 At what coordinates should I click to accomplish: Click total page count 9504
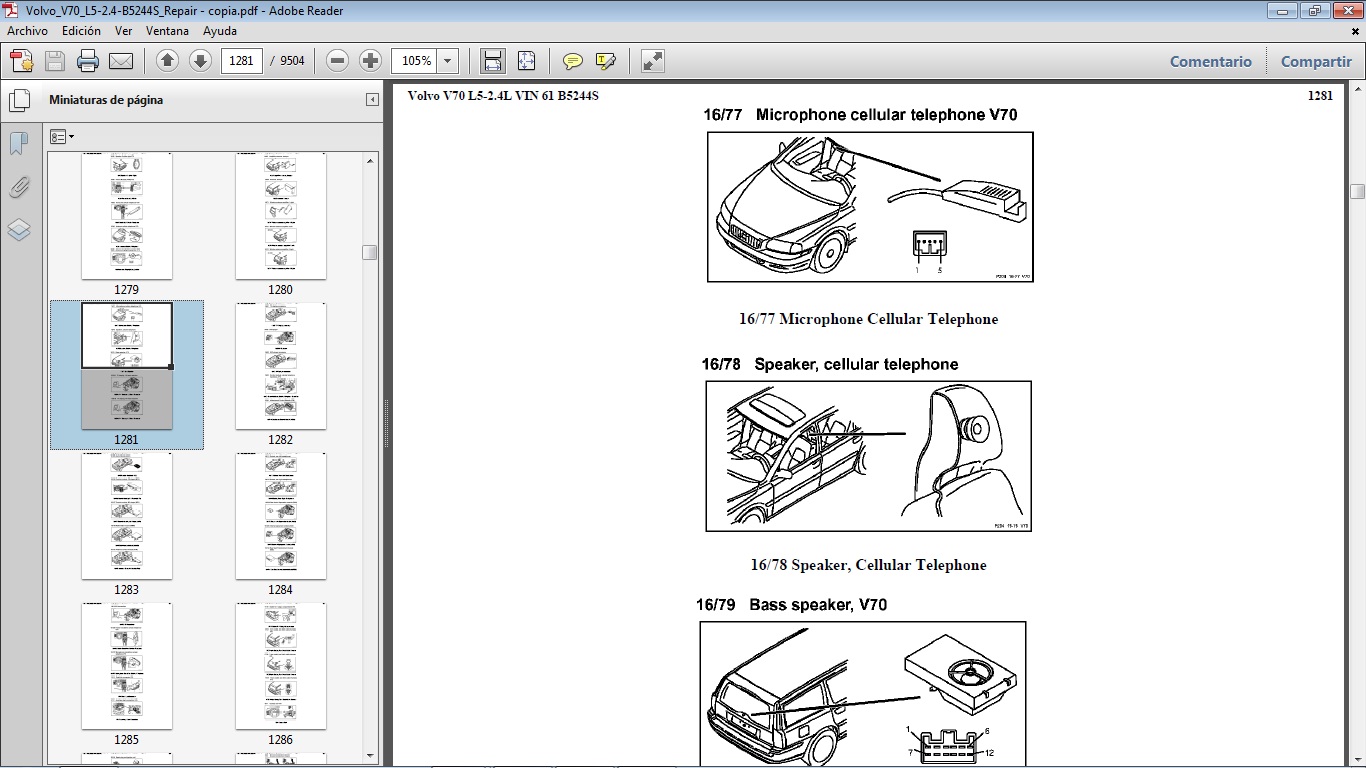[x=292, y=61]
